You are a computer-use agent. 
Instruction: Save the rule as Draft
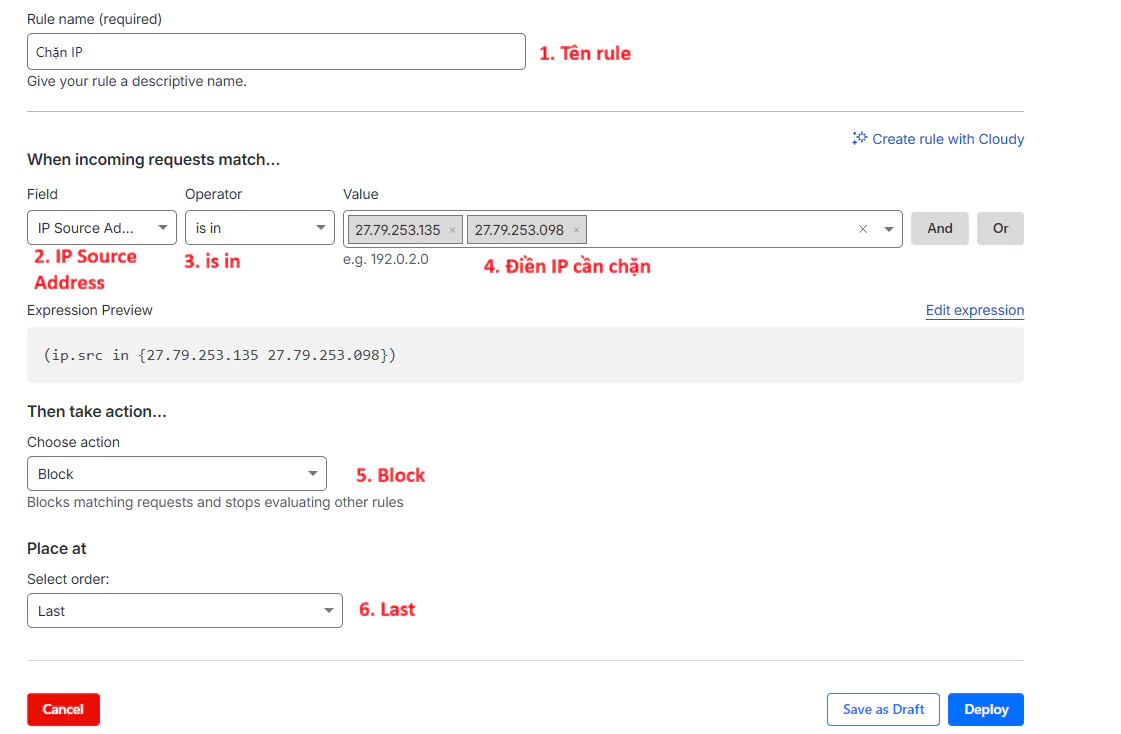[x=883, y=709]
